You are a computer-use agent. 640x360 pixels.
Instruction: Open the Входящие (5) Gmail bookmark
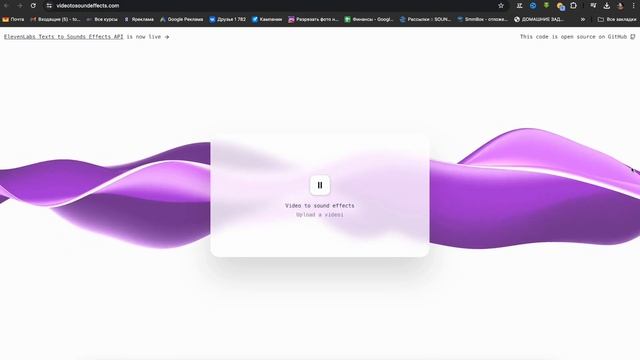pyautogui.click(x=55, y=19)
